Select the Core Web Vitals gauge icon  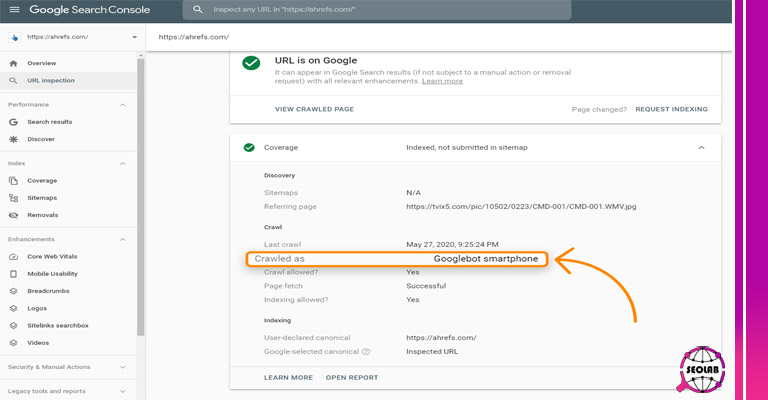point(13,257)
